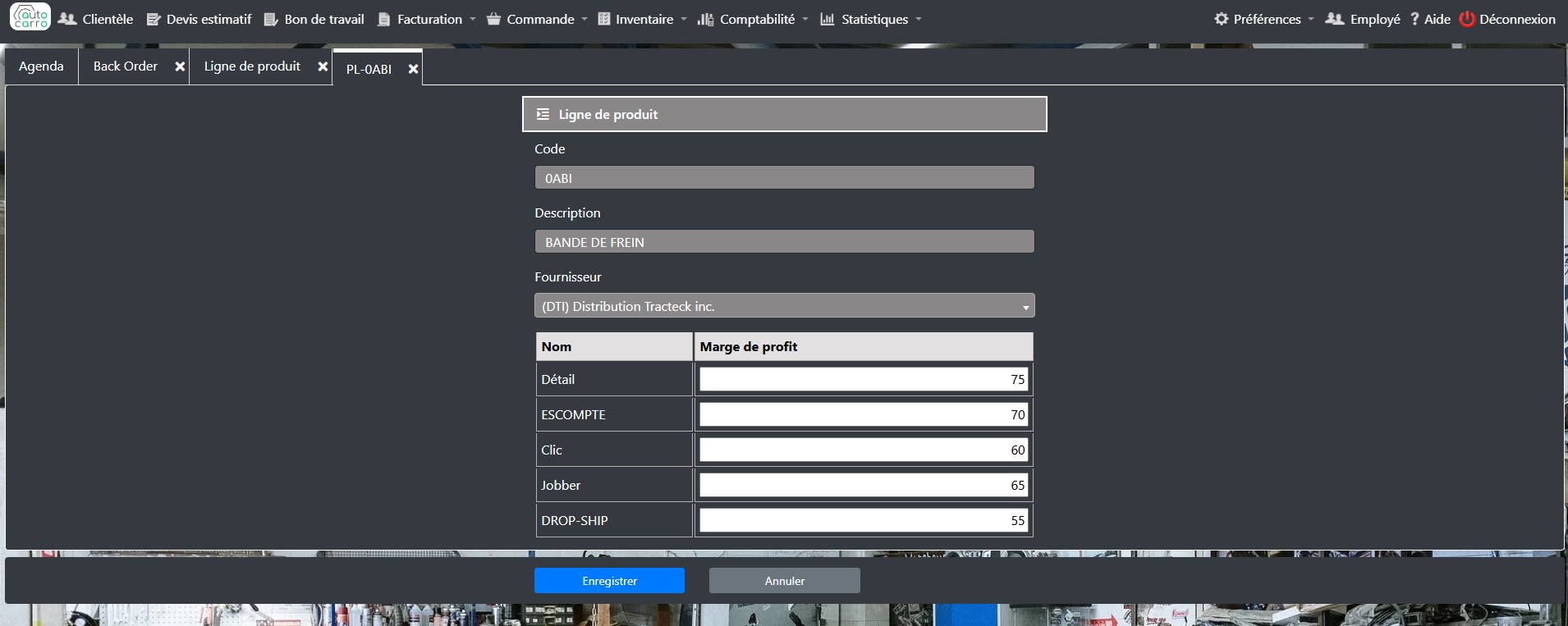Click the Déconnexion power icon

(x=1467, y=19)
